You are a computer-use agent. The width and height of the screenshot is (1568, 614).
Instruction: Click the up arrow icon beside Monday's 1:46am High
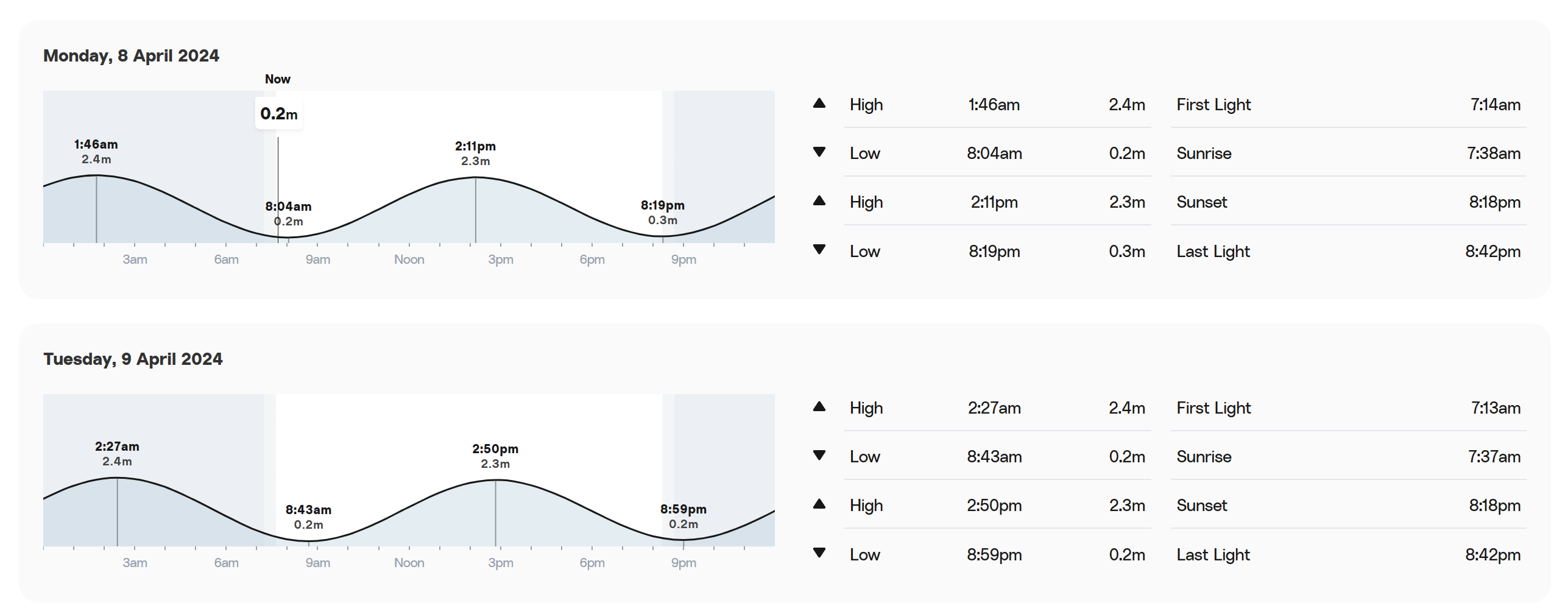coord(819,104)
